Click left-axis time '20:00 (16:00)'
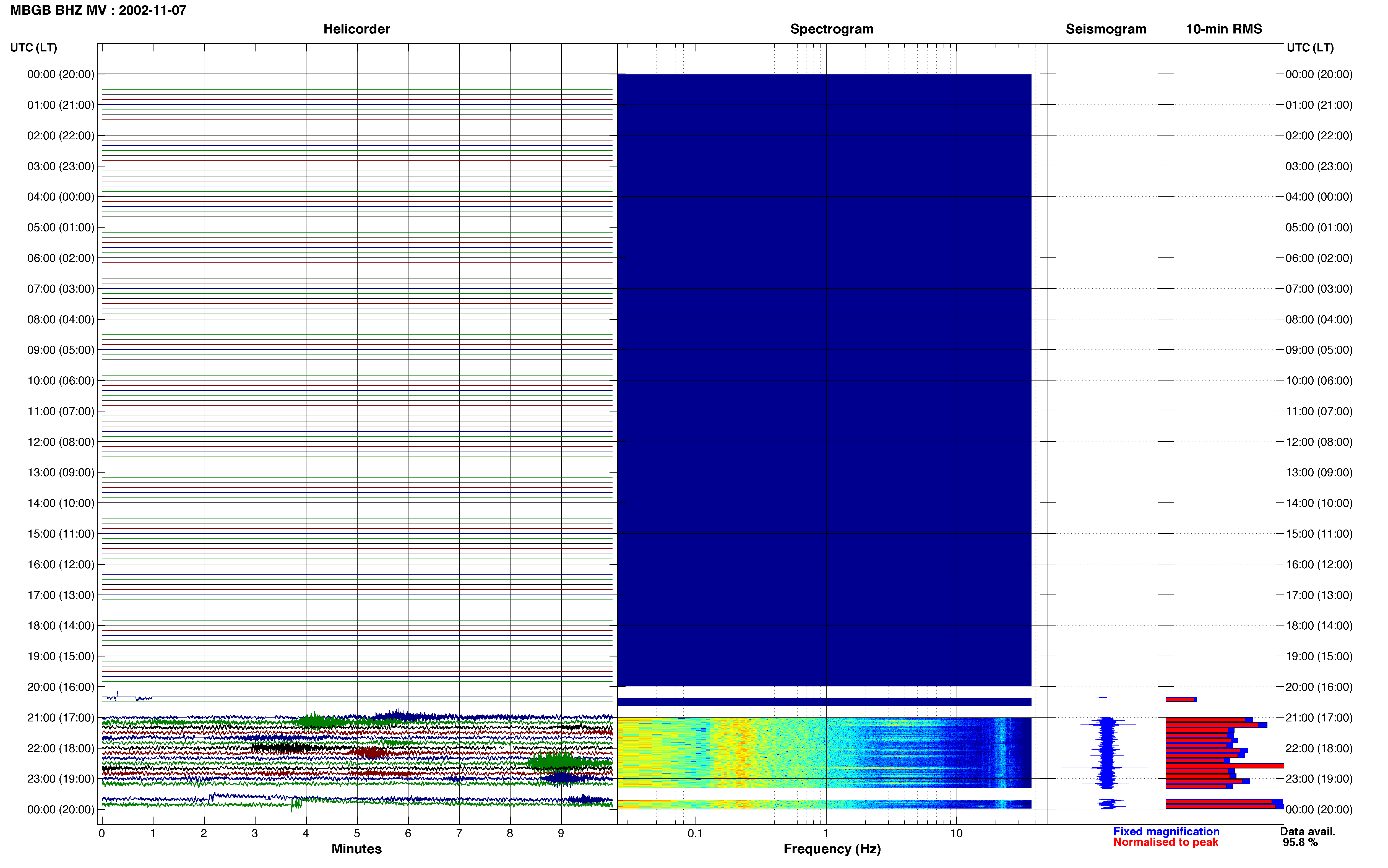This screenshot has height=868, width=1388. tap(61, 687)
